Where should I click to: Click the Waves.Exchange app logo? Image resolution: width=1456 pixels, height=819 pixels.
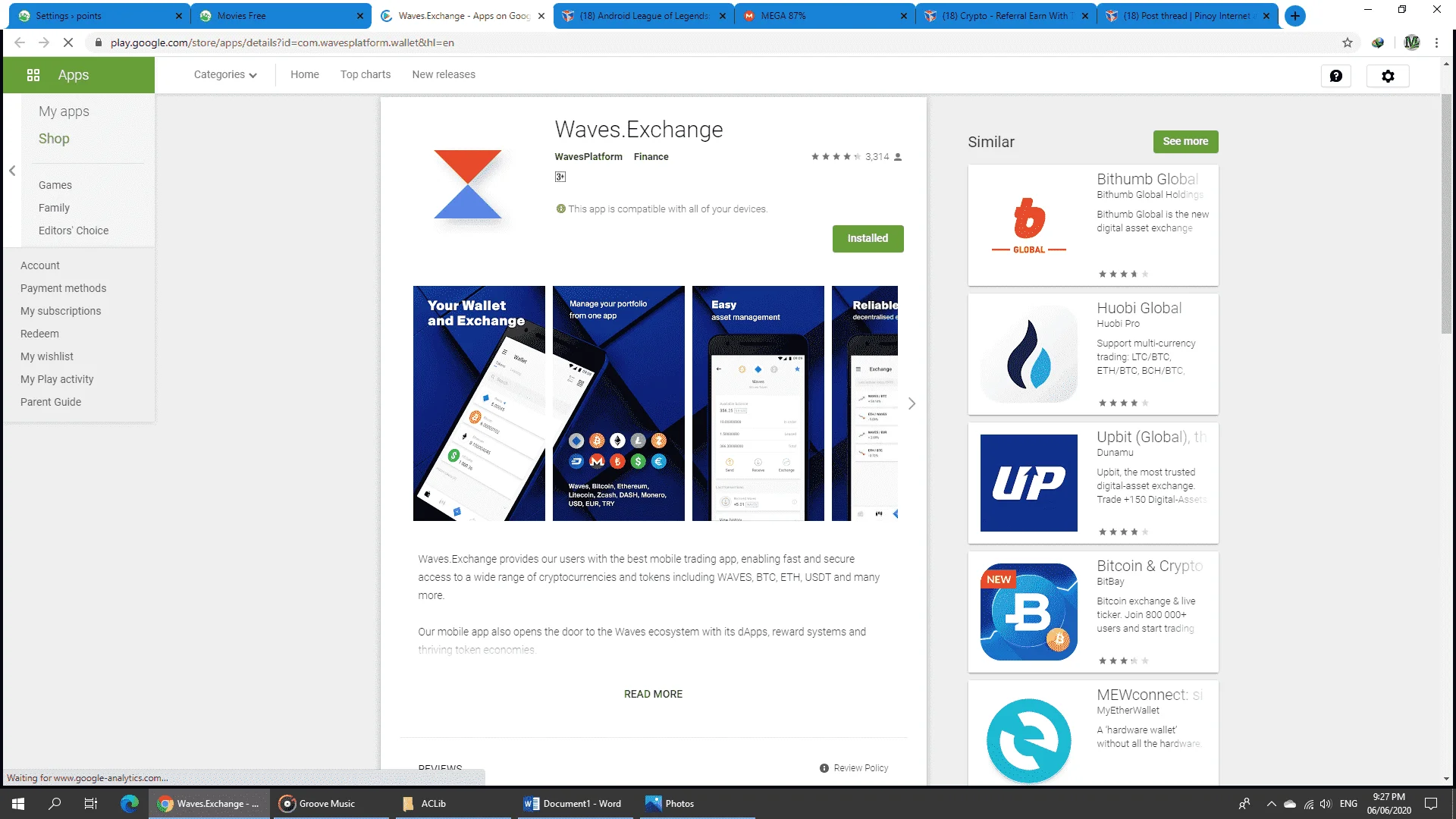(468, 184)
